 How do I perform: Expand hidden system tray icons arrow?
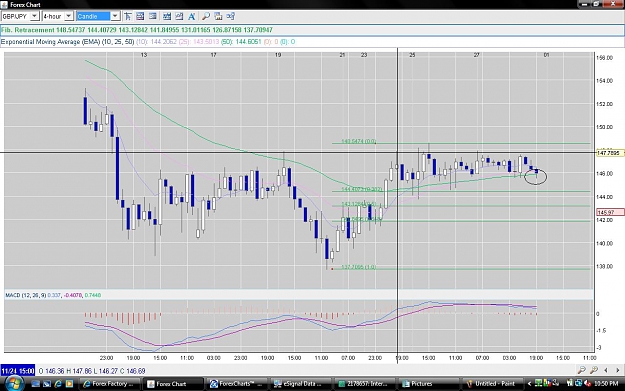529,384
